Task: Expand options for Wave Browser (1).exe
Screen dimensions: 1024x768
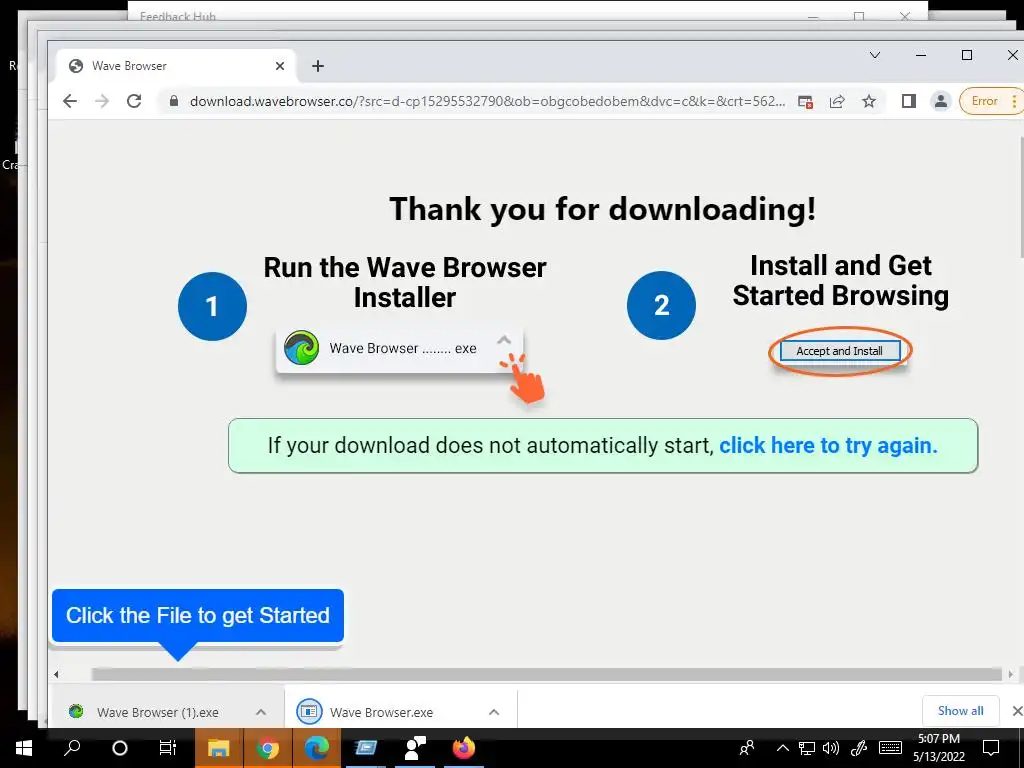Action: (x=261, y=712)
